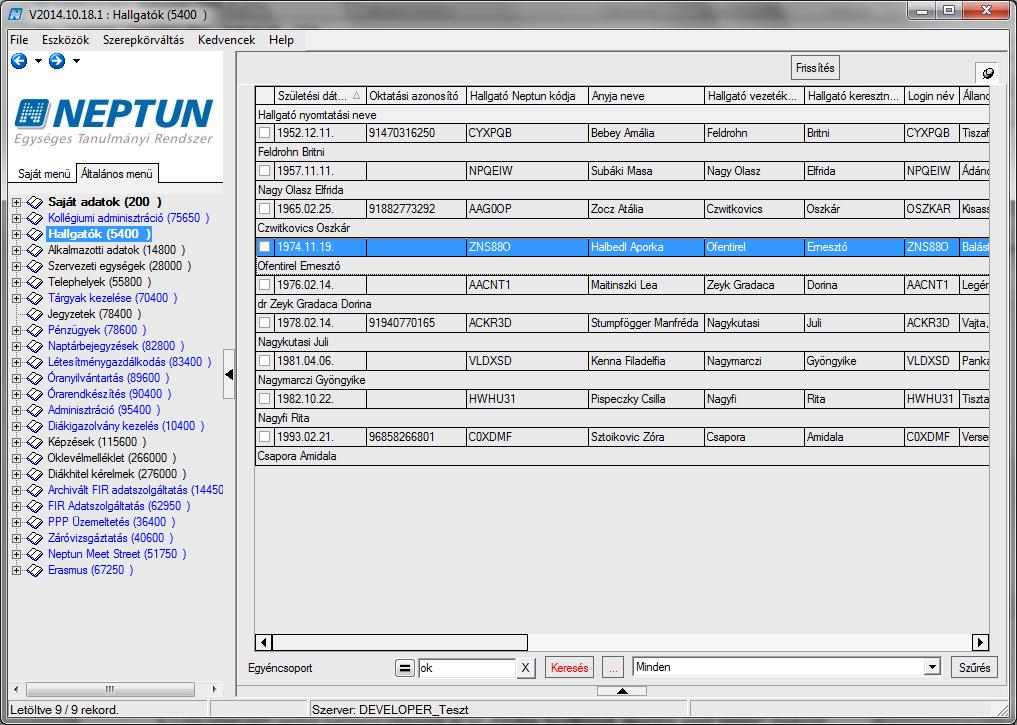Image resolution: width=1017 pixels, height=725 pixels.
Task: Switch to the Saját menü tab
Action: point(44,174)
